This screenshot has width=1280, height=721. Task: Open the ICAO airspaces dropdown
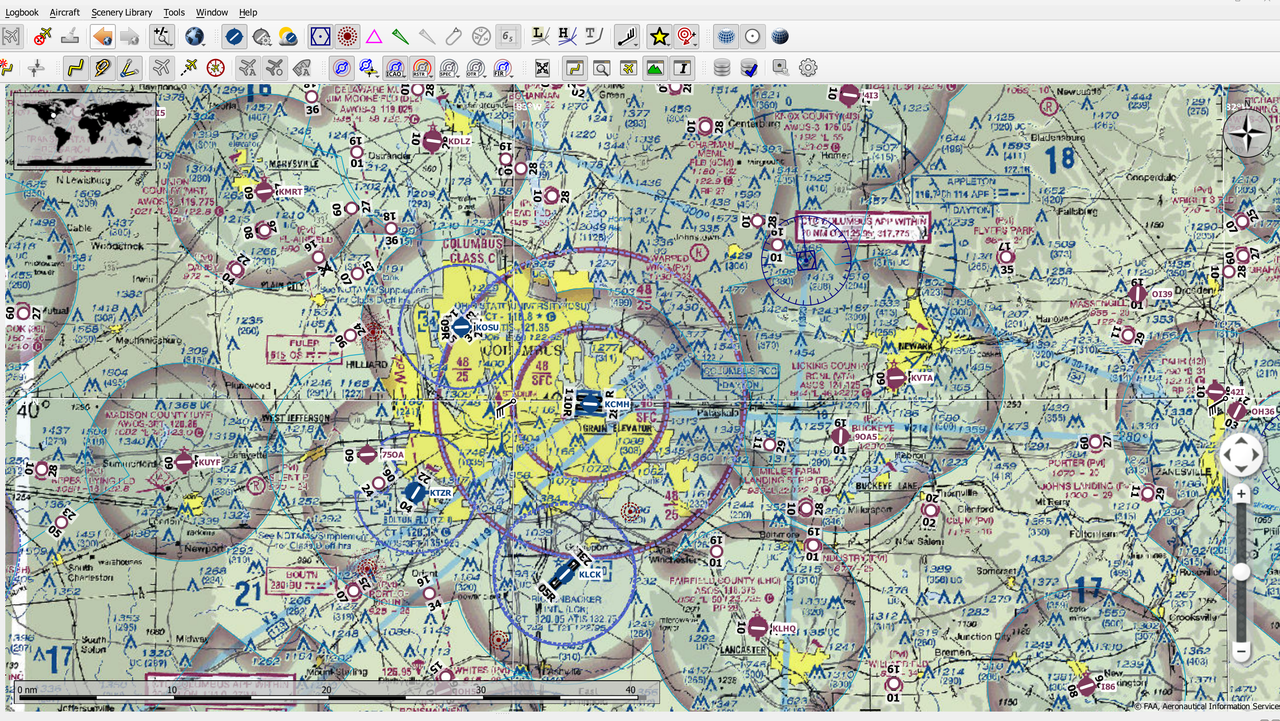click(395, 68)
